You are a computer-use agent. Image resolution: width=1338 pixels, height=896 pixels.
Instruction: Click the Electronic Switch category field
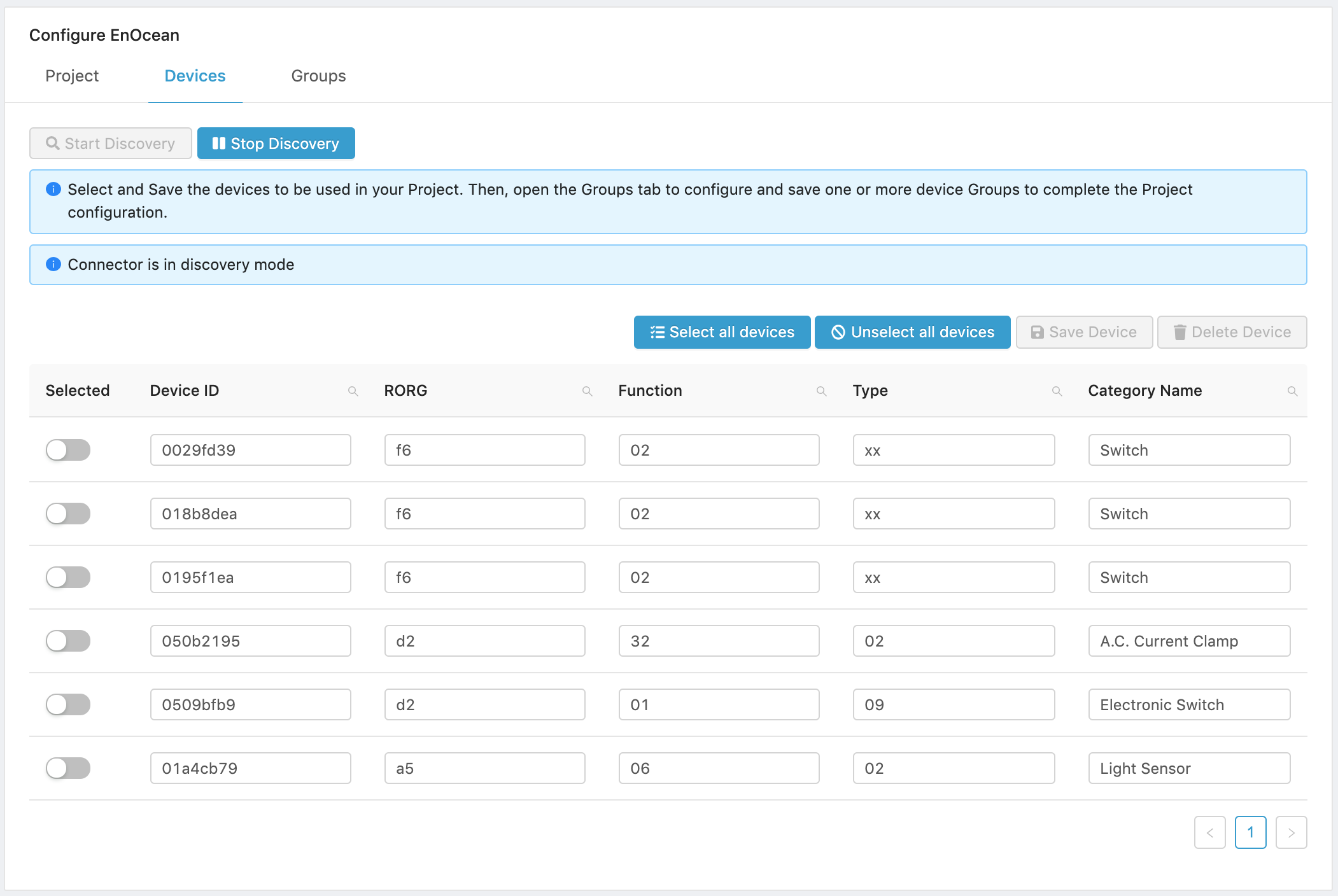pyautogui.click(x=1190, y=704)
